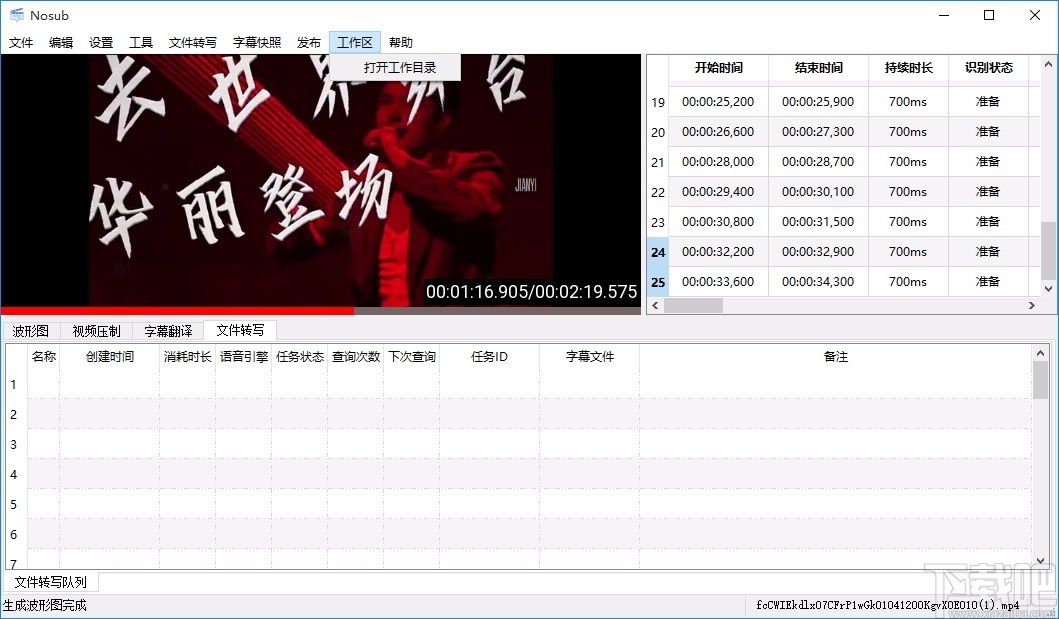Click the 创建时间 column header
Screen dimensions: 1059x619
[110, 356]
